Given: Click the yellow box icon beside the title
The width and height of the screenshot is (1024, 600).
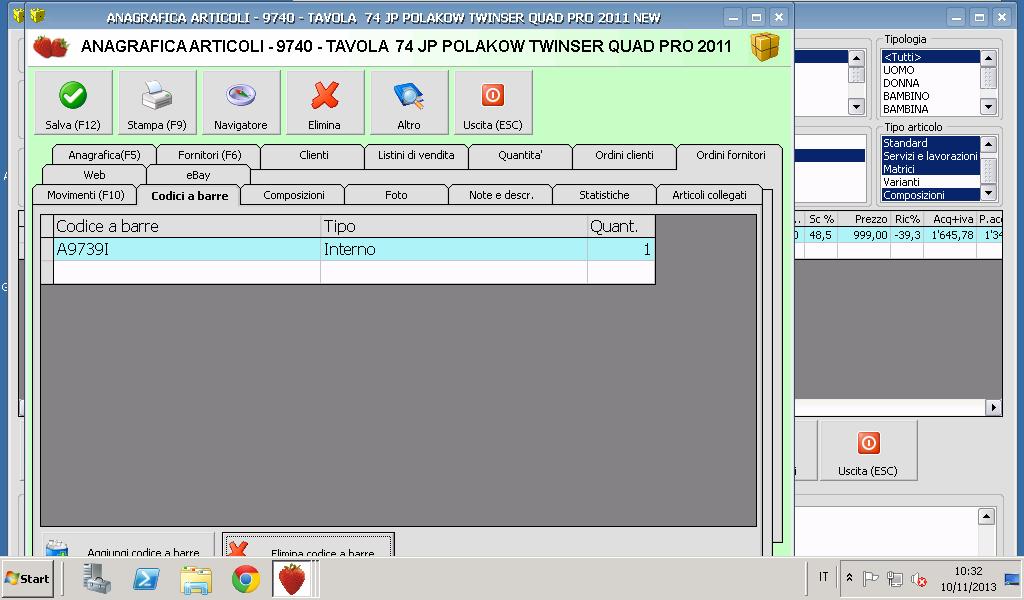Looking at the screenshot, I should coord(765,46).
